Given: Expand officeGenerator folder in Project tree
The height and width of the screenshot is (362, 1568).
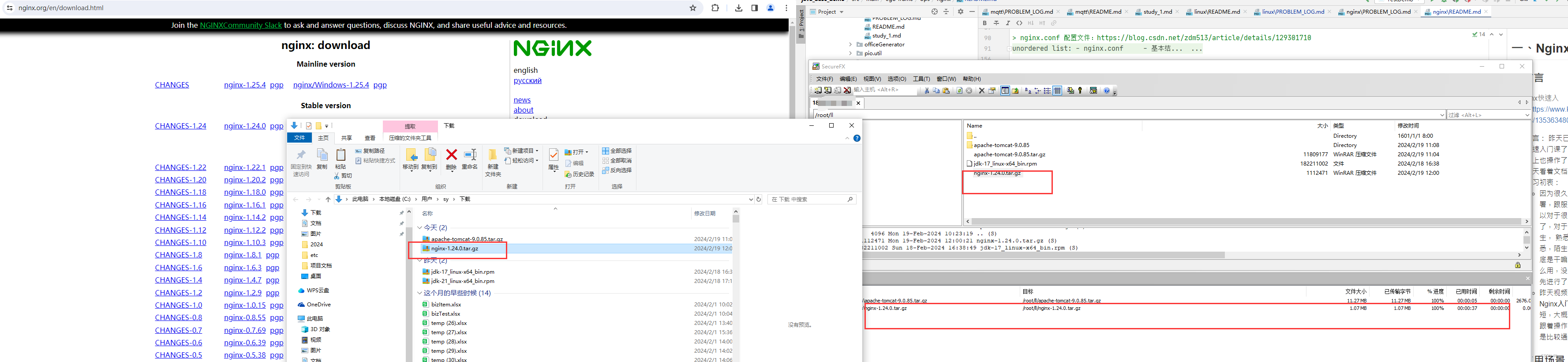Looking at the screenshot, I should [x=850, y=45].
